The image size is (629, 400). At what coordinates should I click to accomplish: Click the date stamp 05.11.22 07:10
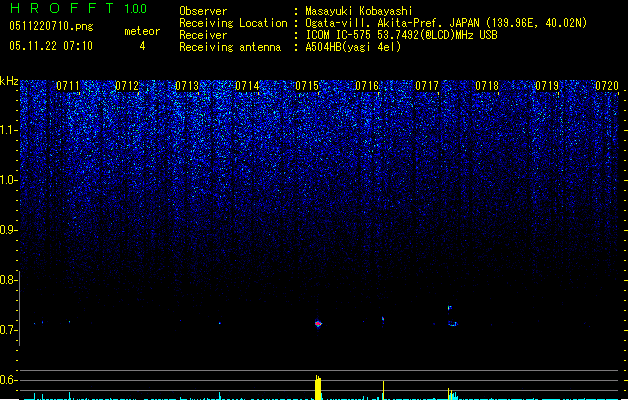[x=51, y=46]
